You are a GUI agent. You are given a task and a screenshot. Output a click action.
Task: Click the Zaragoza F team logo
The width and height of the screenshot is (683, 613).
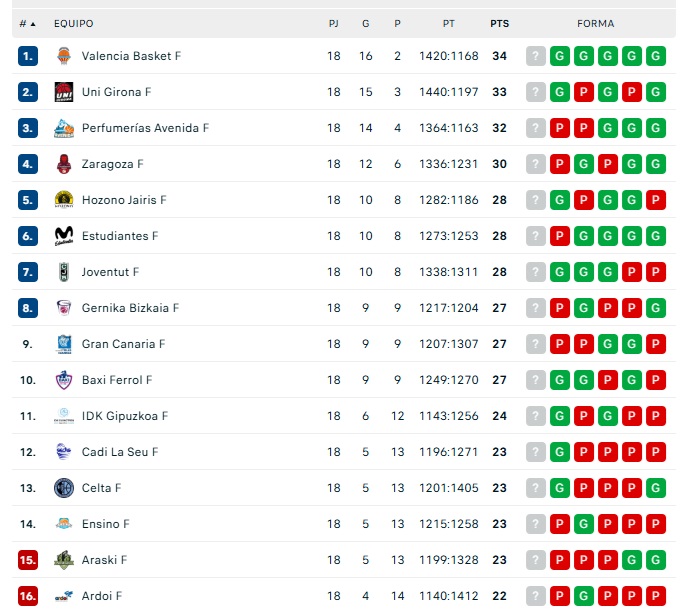click(x=64, y=164)
